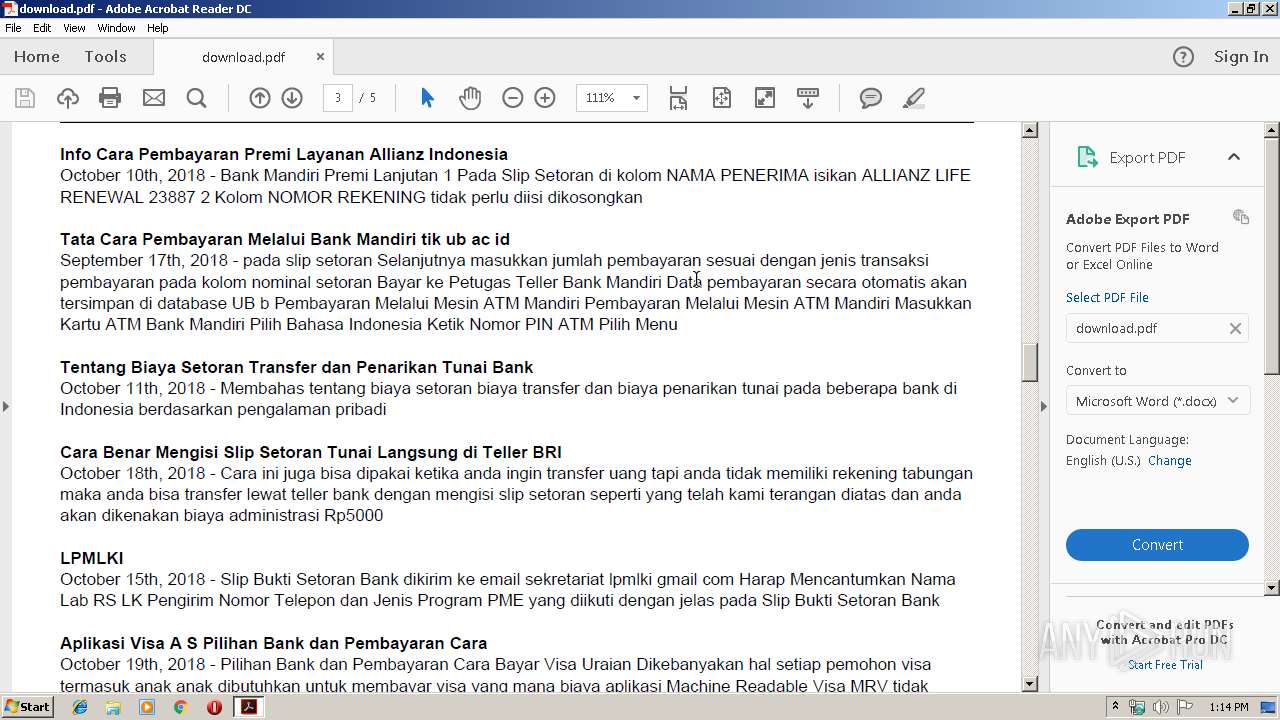The width and height of the screenshot is (1280, 720).
Task: Click the download/keyboard toolbar icon
Action: coord(808,98)
